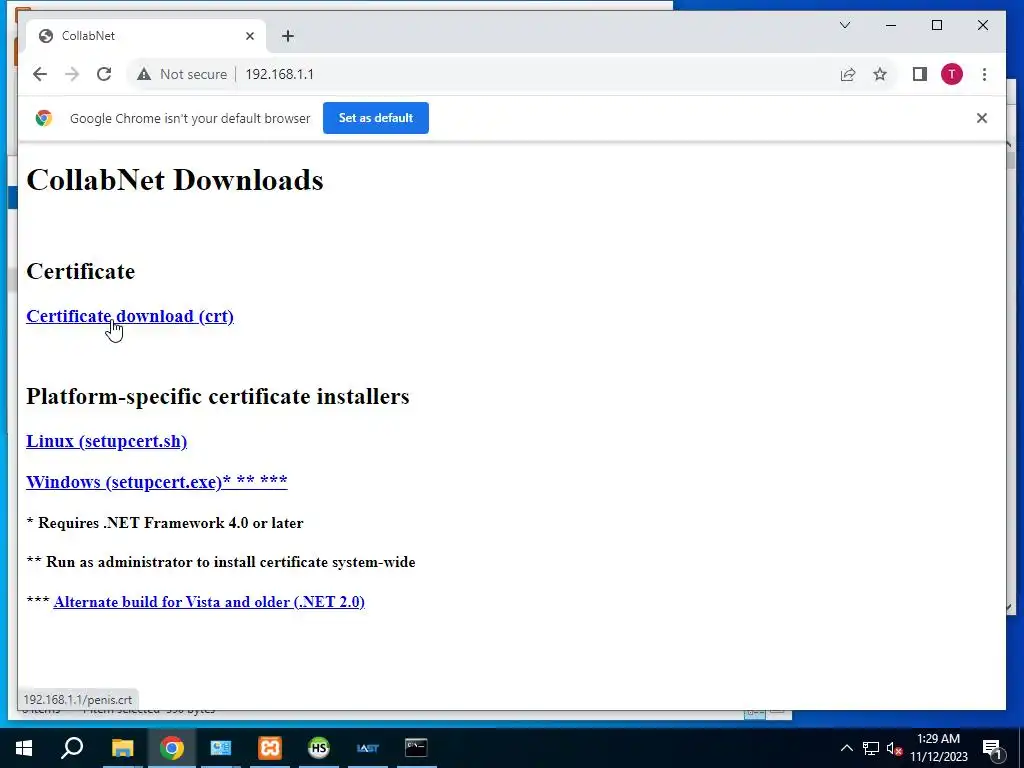Screen dimensions: 1024x768
Task: Open Alternate build for Vista link
Action: pos(209,601)
